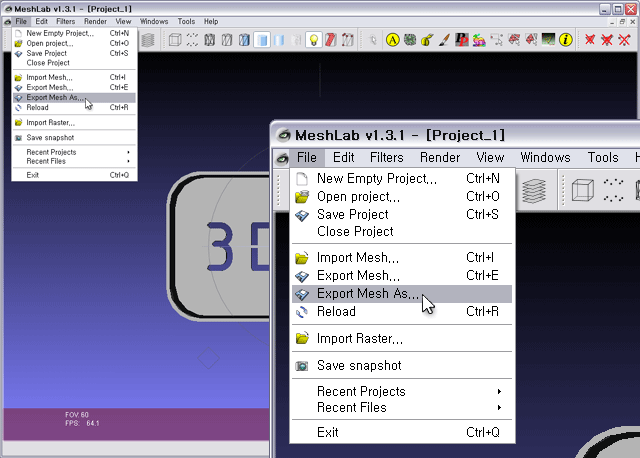Choose Save snapshot in small File menu
640x458 pixels.
(74, 138)
